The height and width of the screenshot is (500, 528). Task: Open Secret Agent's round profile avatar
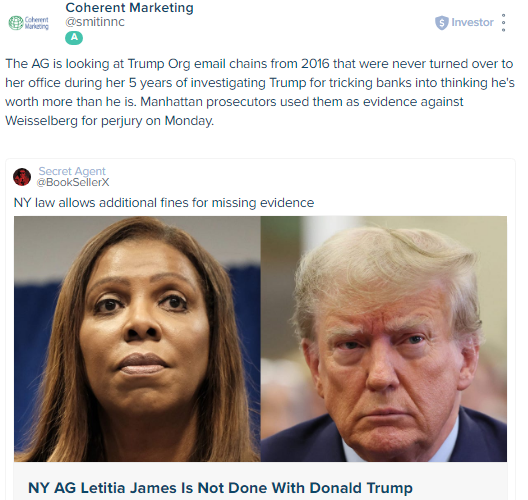pyautogui.click(x=22, y=177)
